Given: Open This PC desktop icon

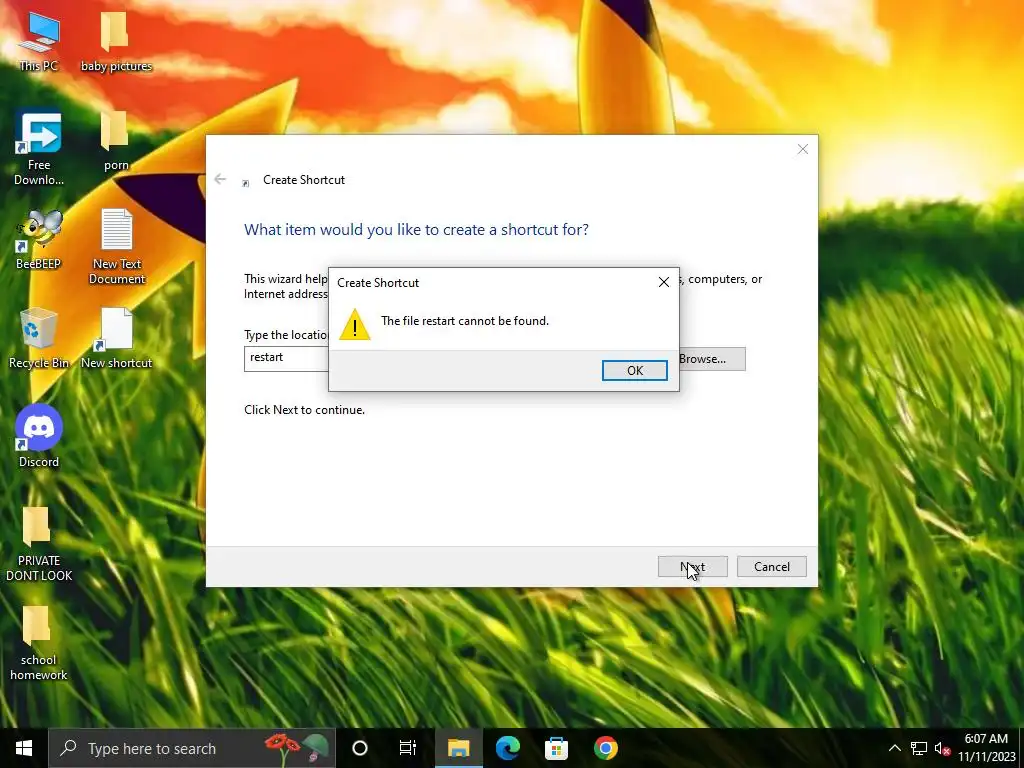Looking at the screenshot, I should (39, 42).
